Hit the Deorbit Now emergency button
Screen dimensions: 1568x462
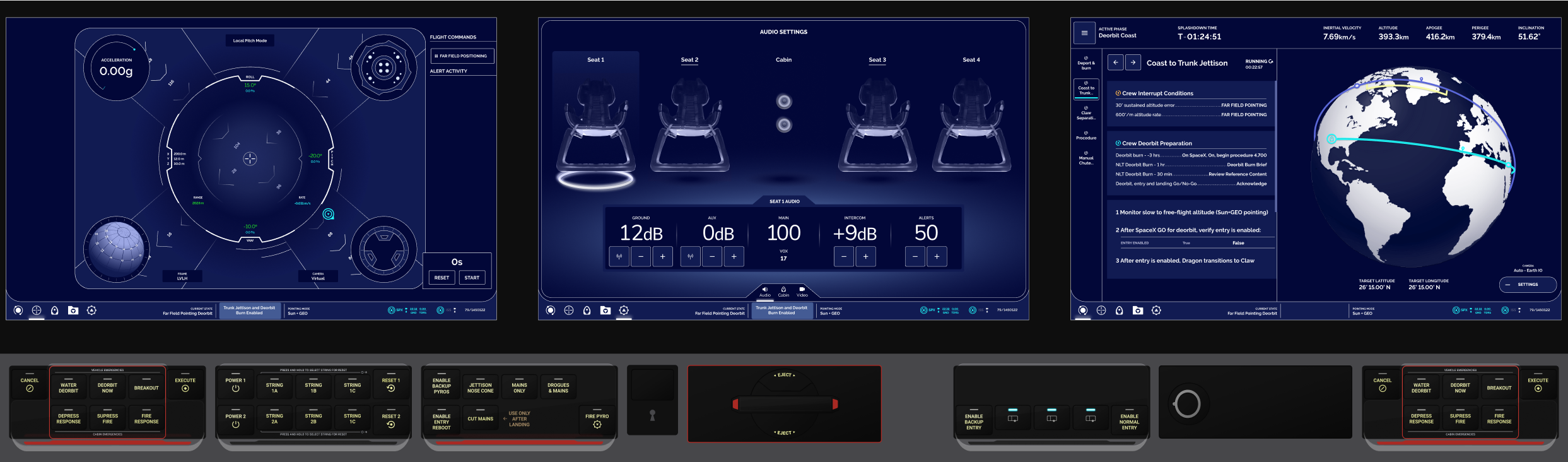tap(107, 388)
